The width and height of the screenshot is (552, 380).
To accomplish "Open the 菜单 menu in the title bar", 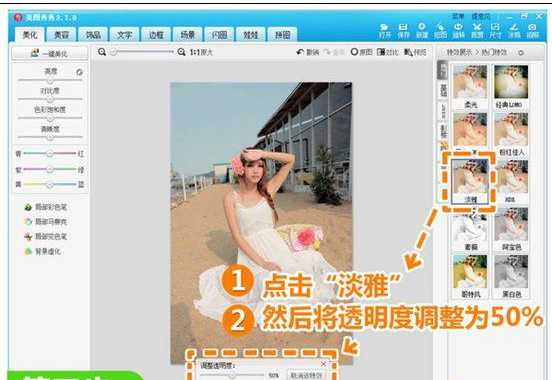I will 458,16.
